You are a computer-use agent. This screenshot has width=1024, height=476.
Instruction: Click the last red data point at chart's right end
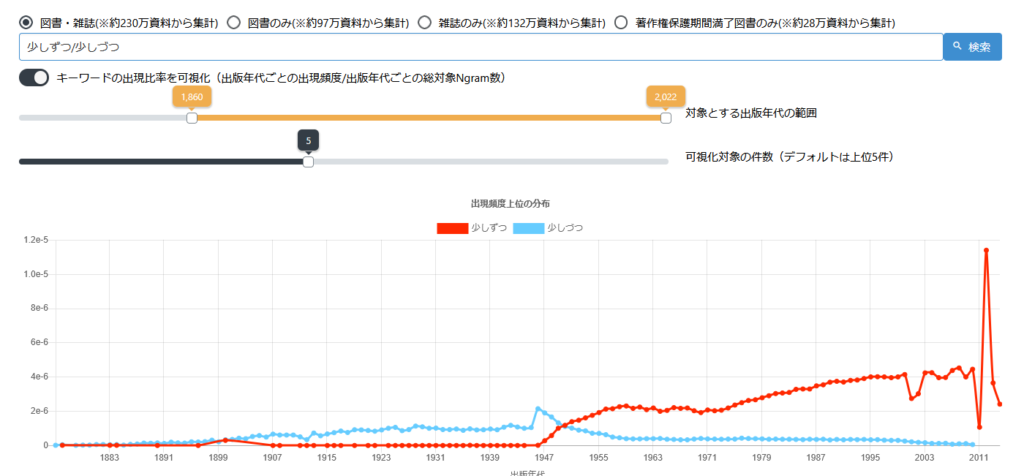pyautogui.click(x=1000, y=404)
